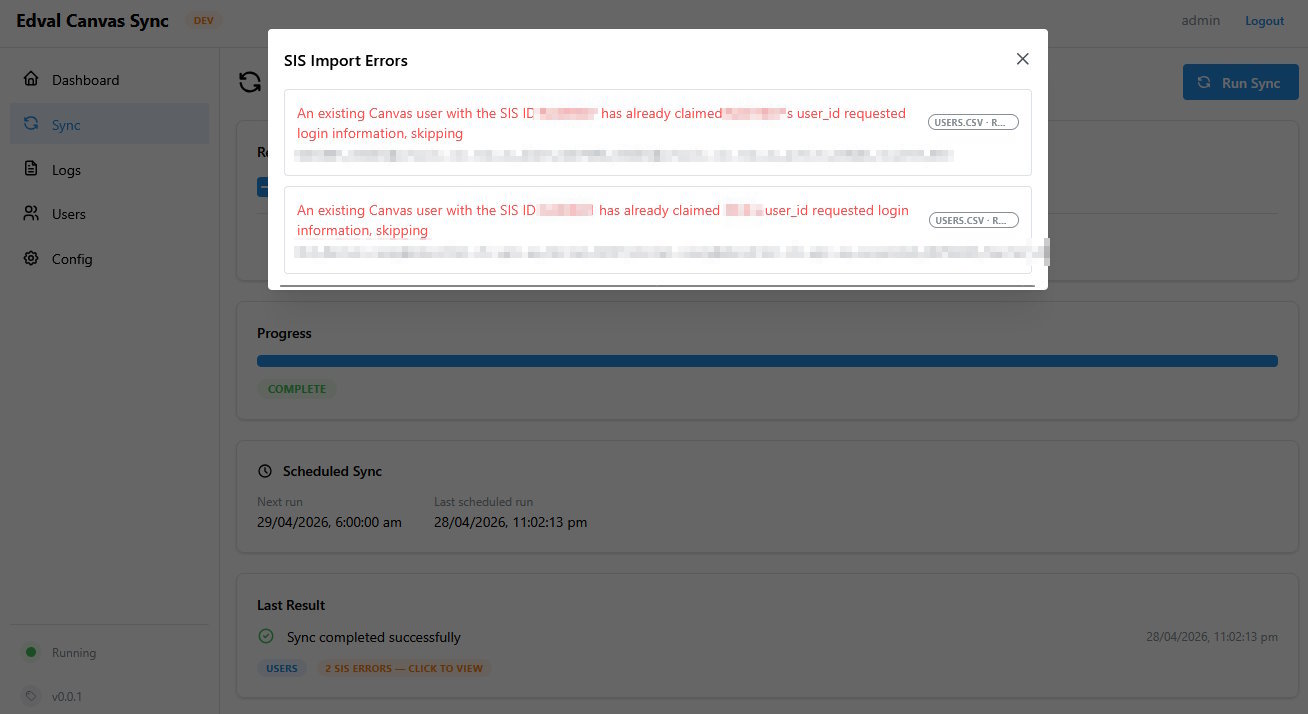Click the DEV environment badge
The image size is (1308, 714).
[x=203, y=21]
